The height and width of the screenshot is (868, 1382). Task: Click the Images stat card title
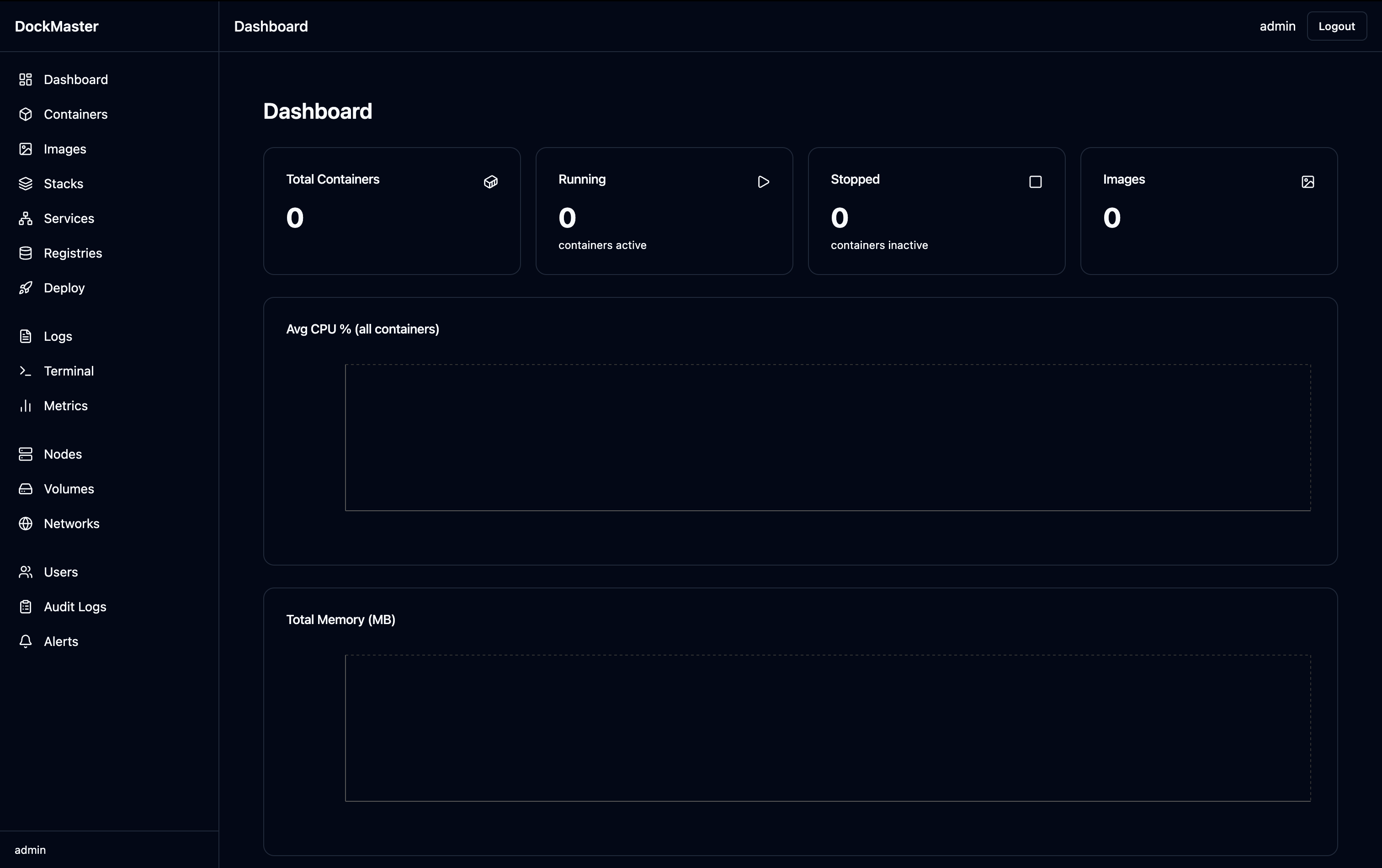pos(1124,180)
